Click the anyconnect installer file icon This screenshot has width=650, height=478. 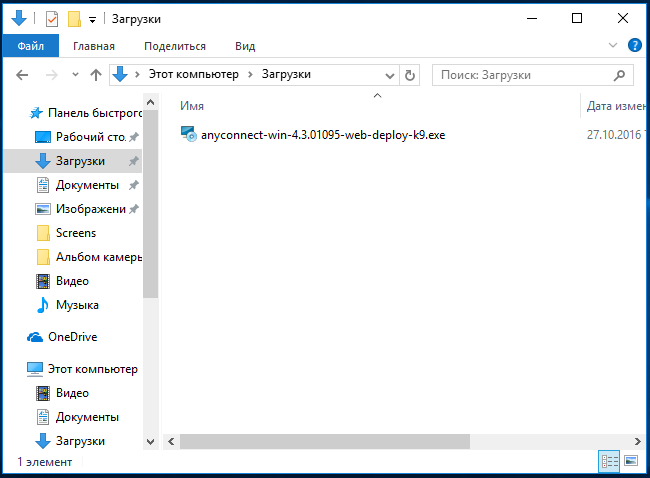189,134
